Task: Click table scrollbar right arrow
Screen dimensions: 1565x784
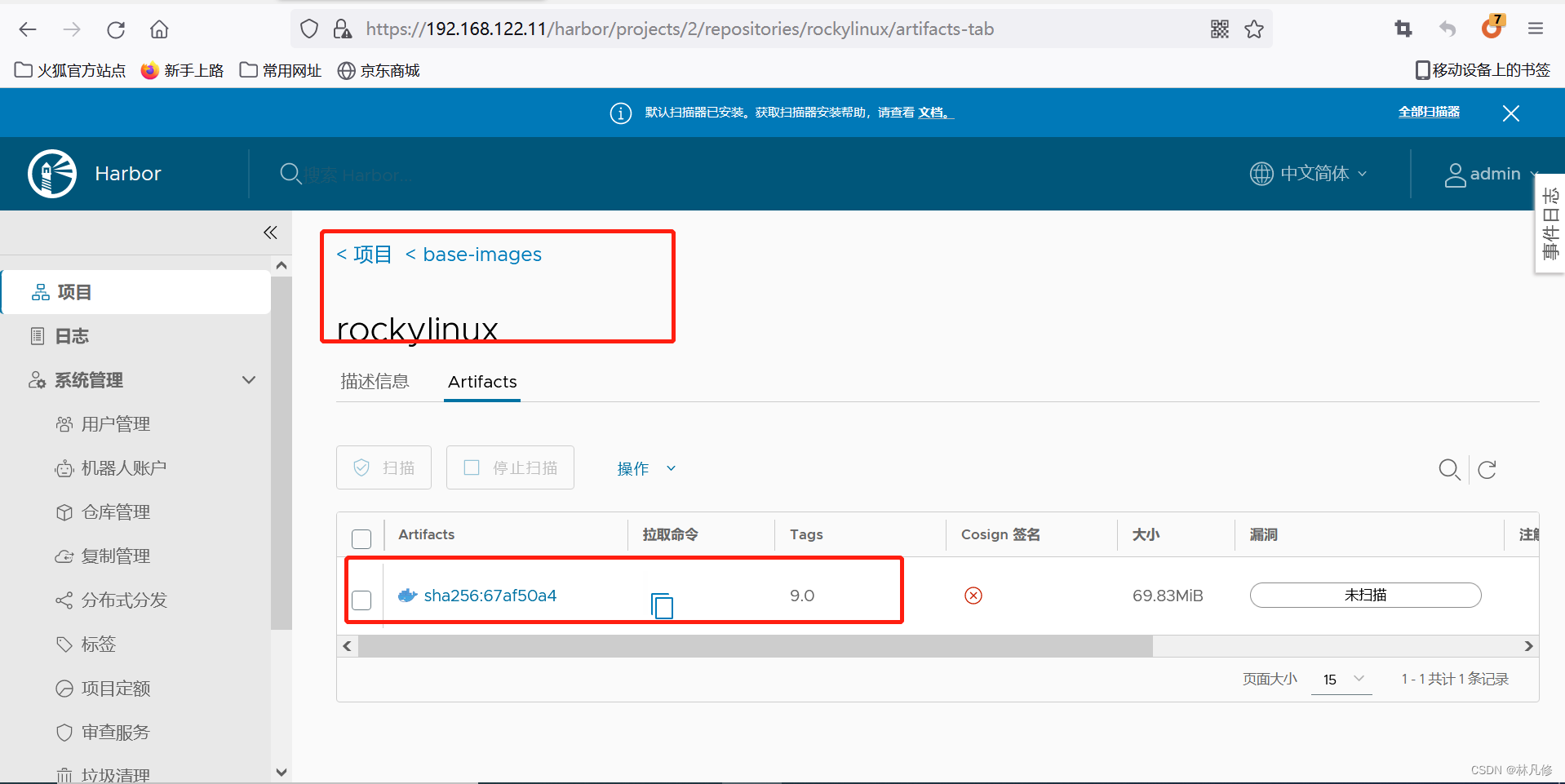Action: (x=1528, y=646)
